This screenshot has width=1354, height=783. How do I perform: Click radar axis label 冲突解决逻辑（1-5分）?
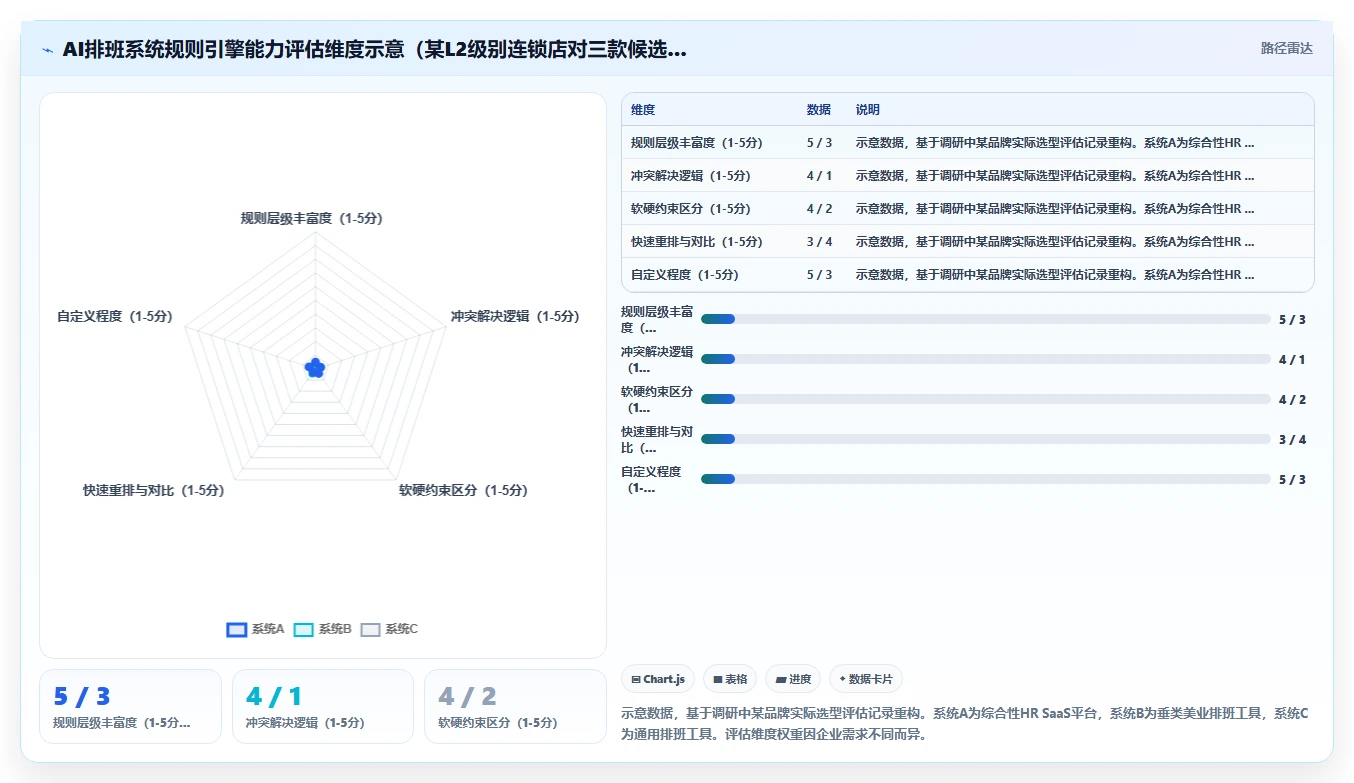tap(515, 316)
